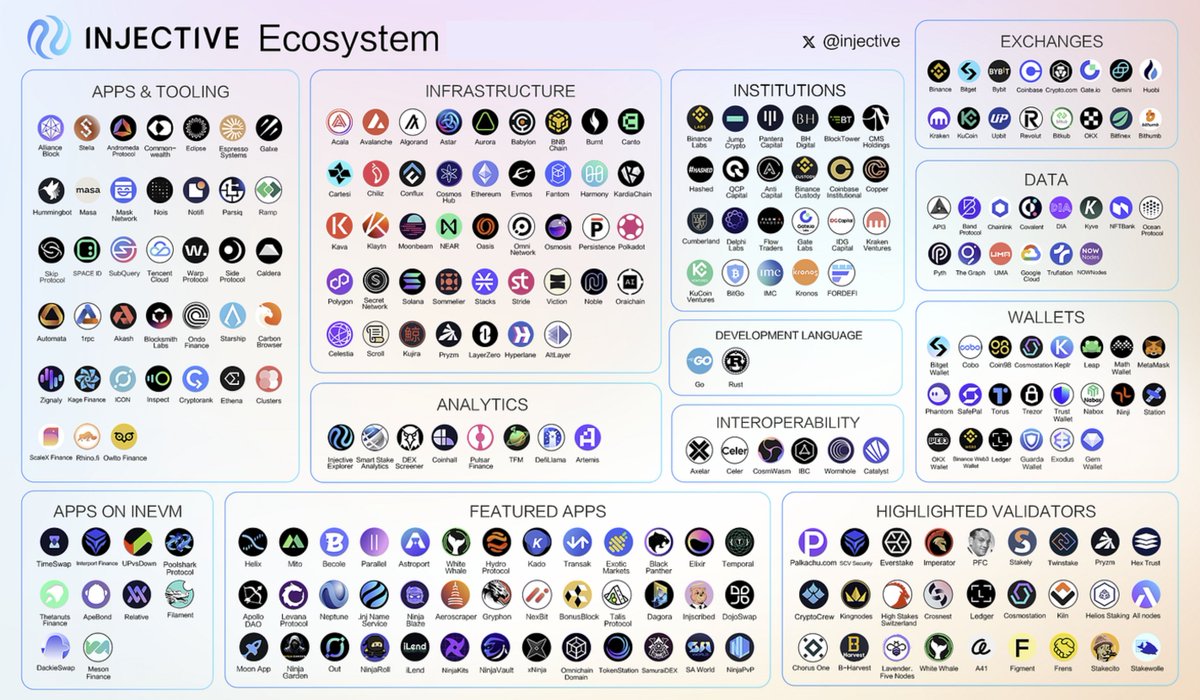Click the Everstake validator logo
Image resolution: width=1200 pixels, height=700 pixels.
(896, 542)
